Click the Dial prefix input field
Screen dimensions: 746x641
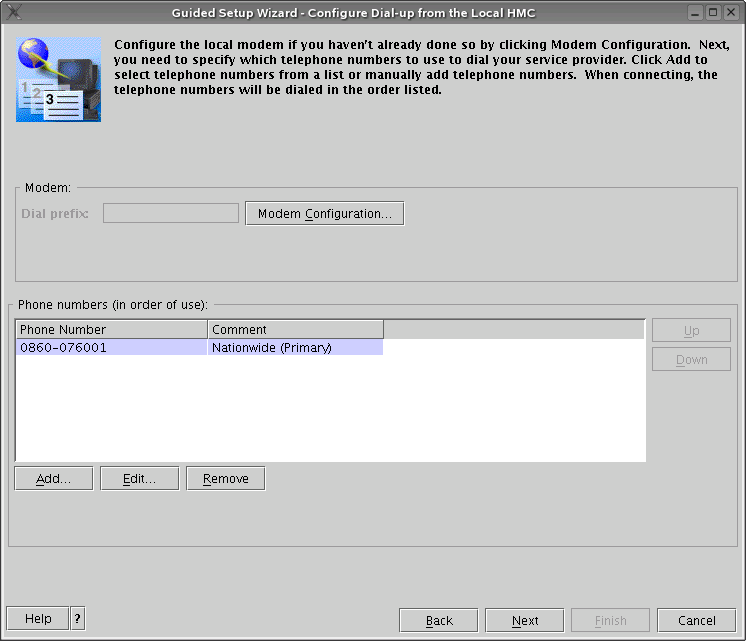coord(171,213)
